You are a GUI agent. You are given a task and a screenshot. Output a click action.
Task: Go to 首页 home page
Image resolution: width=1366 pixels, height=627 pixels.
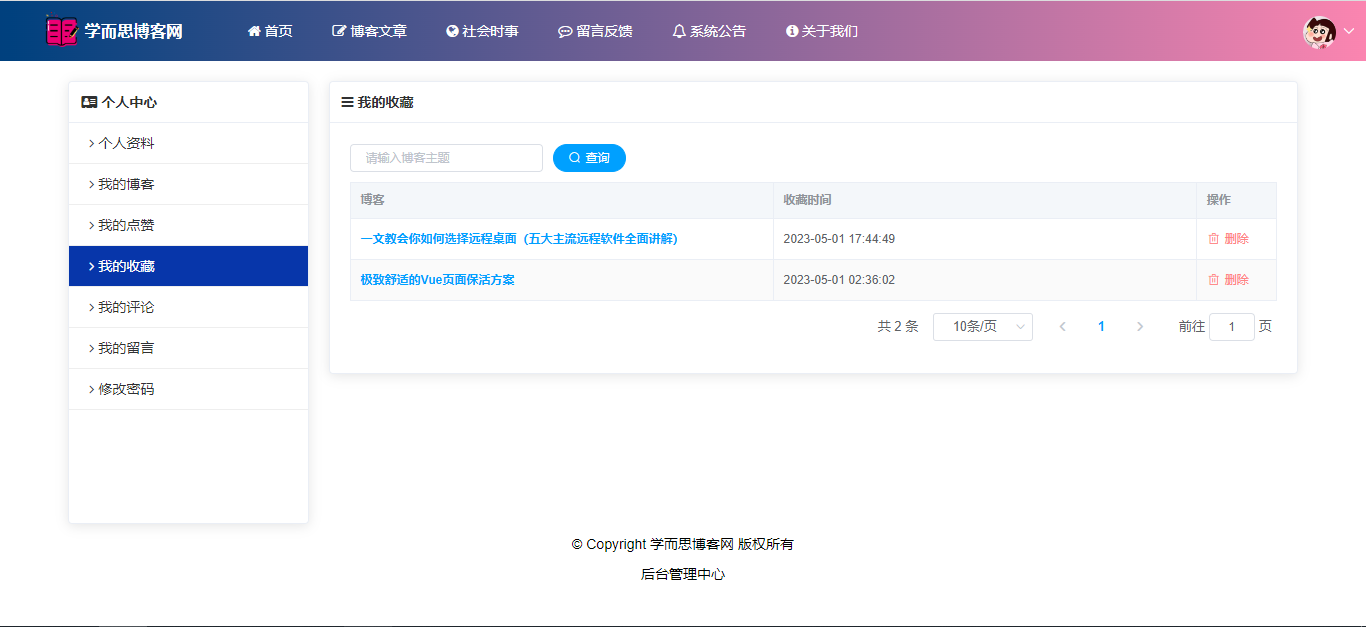coord(270,31)
